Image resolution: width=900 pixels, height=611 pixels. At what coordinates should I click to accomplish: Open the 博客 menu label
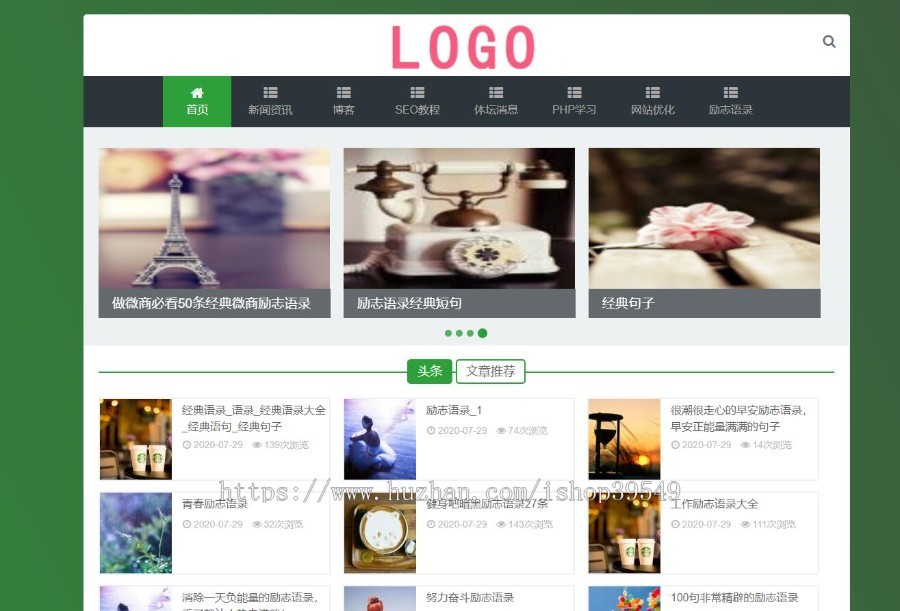click(x=344, y=110)
